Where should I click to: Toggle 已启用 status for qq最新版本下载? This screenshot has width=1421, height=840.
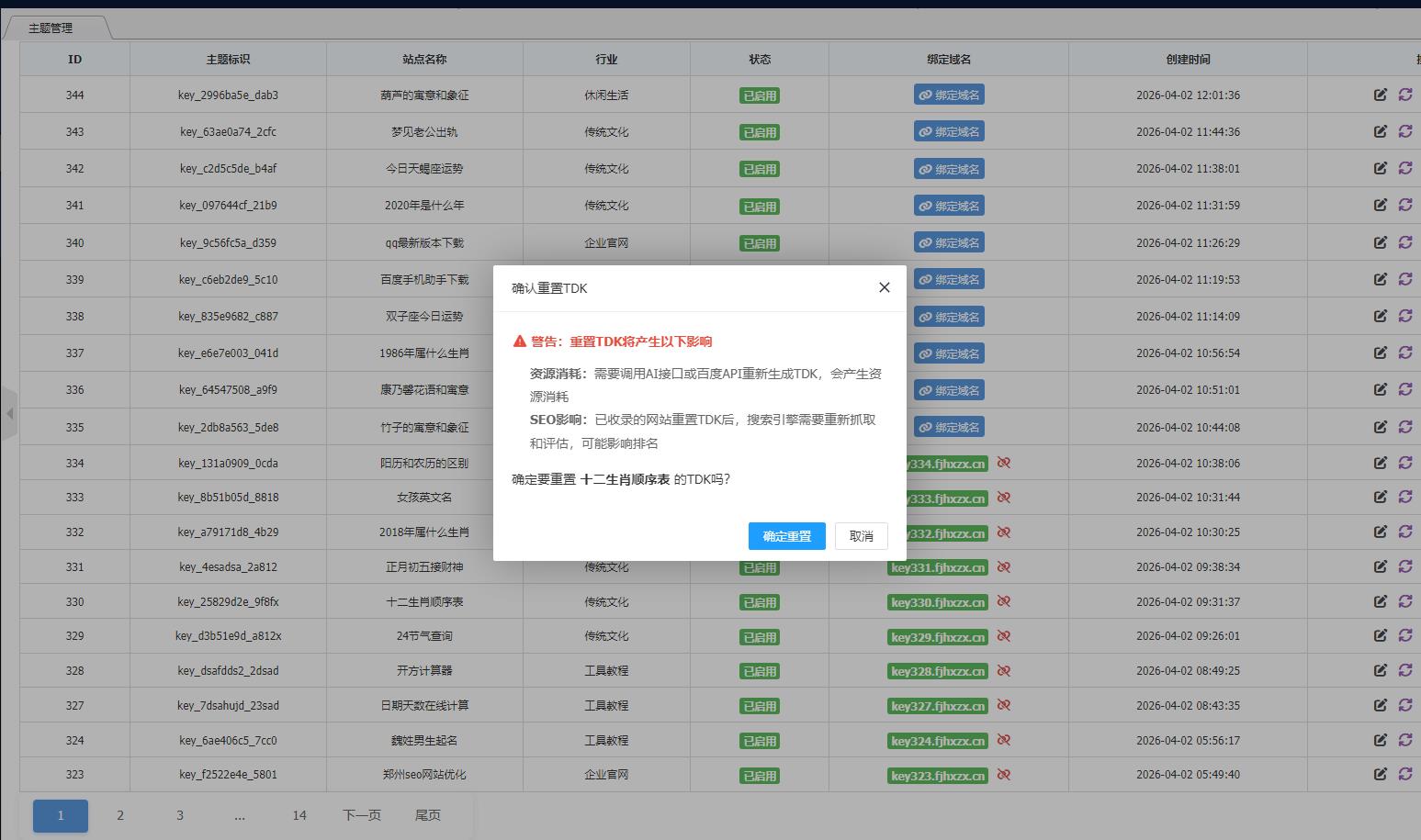(760, 242)
